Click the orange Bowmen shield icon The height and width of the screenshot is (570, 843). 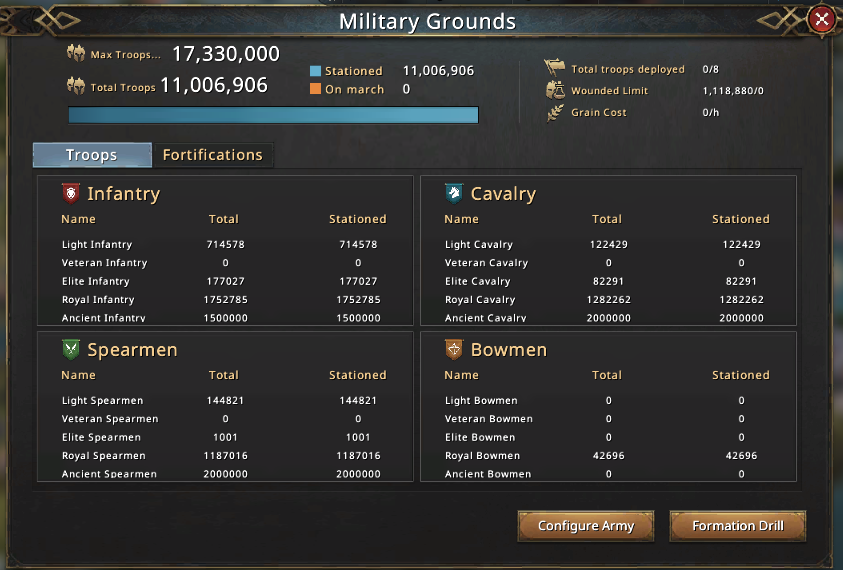(x=454, y=350)
